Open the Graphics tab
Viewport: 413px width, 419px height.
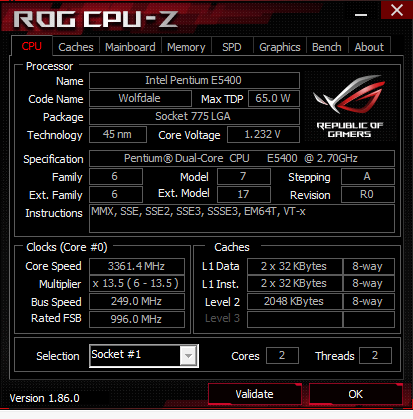(279, 47)
